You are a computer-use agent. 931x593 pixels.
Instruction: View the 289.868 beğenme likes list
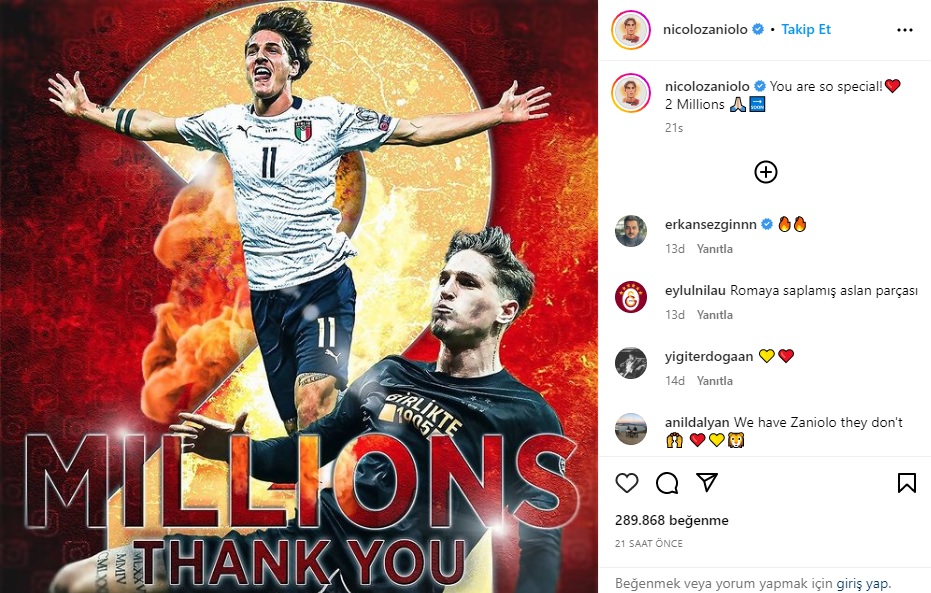click(x=672, y=521)
